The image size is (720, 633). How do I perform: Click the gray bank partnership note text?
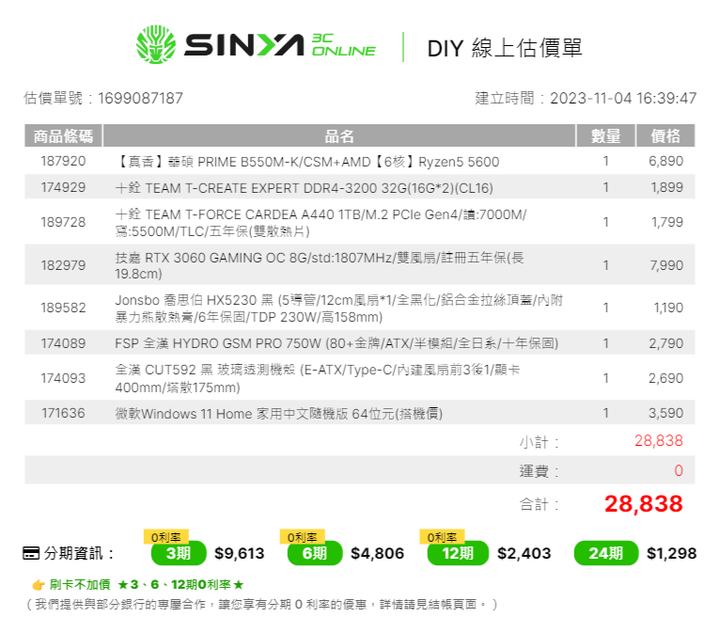pos(262,605)
